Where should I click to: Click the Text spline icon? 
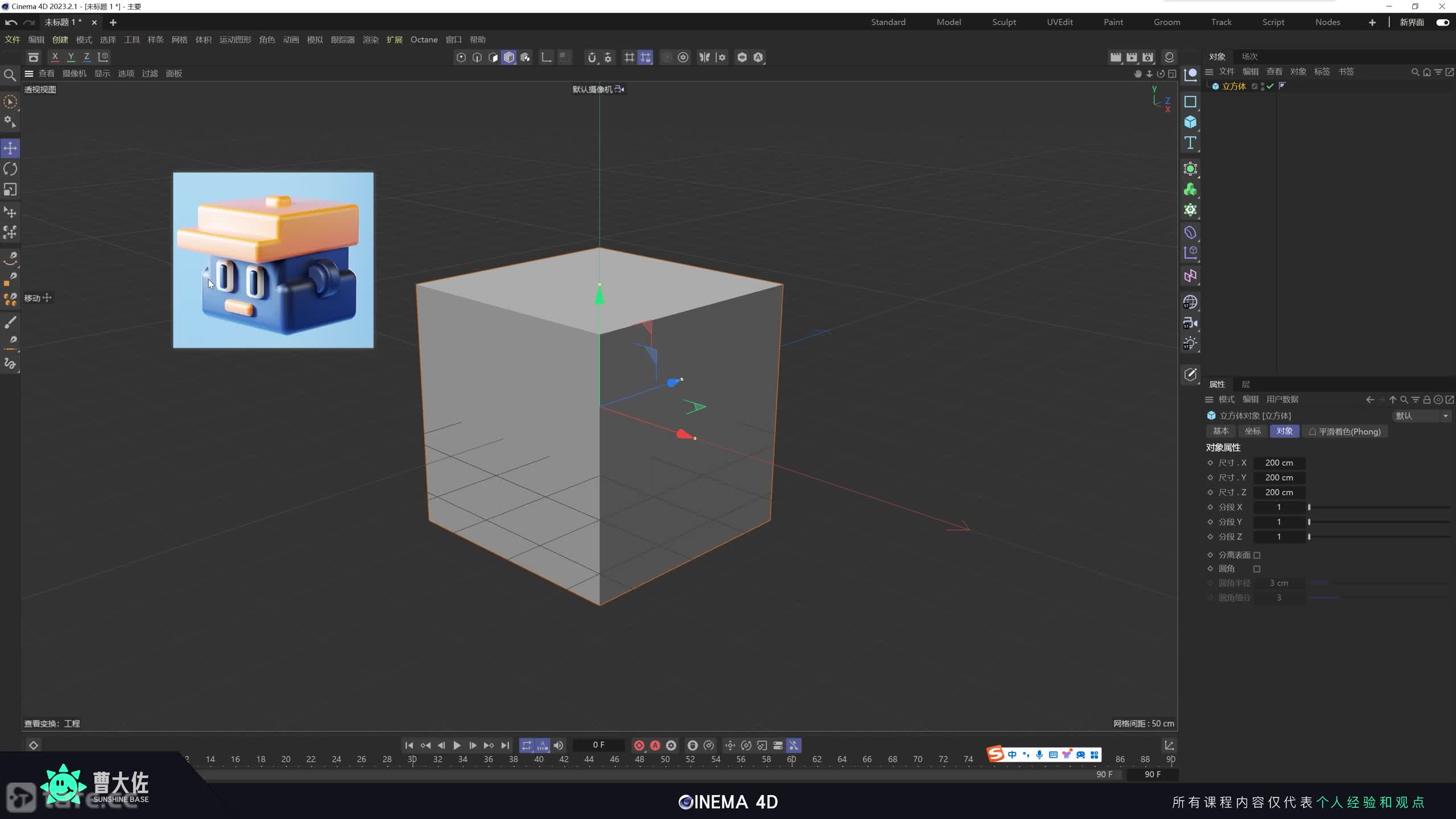tap(1190, 143)
